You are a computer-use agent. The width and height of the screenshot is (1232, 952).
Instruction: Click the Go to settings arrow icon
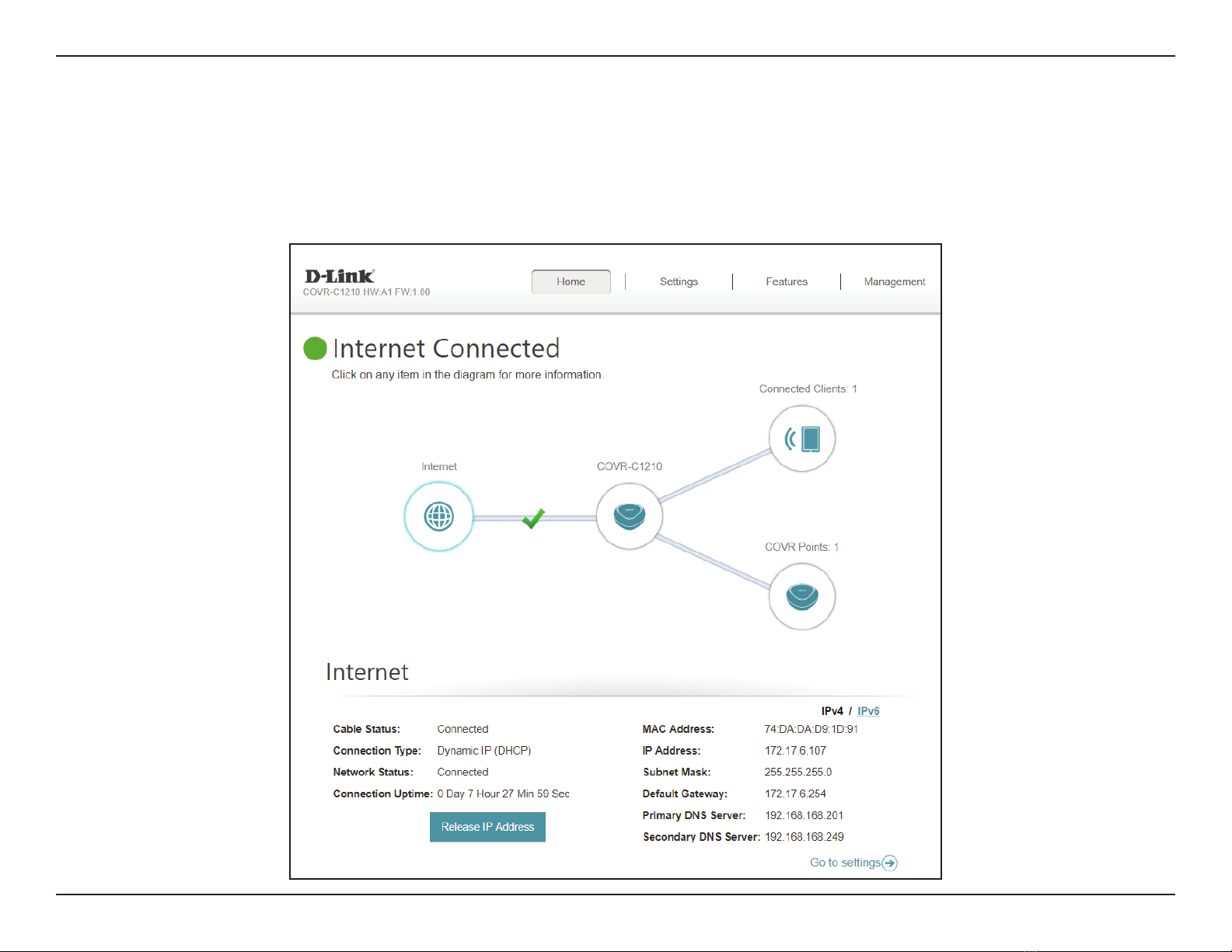click(x=890, y=863)
